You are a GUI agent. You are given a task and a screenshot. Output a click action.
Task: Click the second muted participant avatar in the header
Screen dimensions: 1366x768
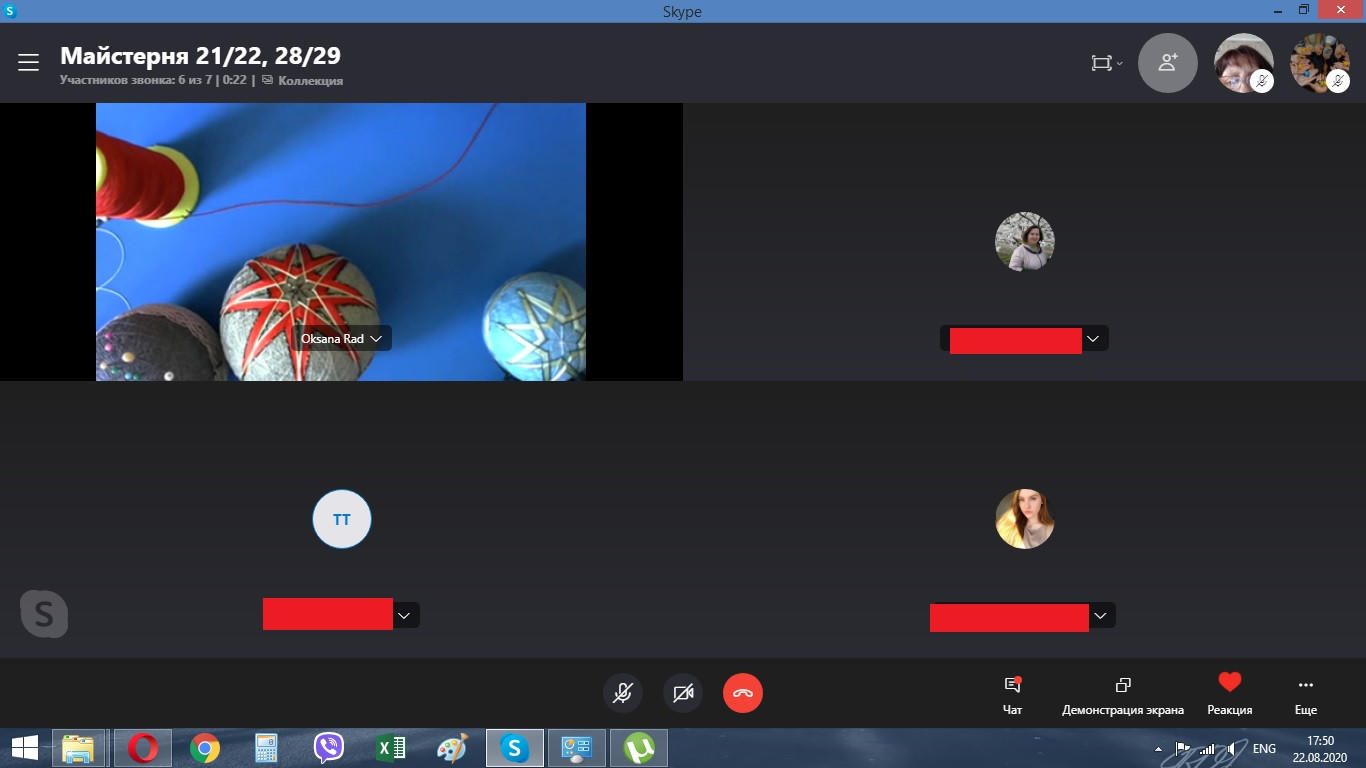click(1319, 63)
